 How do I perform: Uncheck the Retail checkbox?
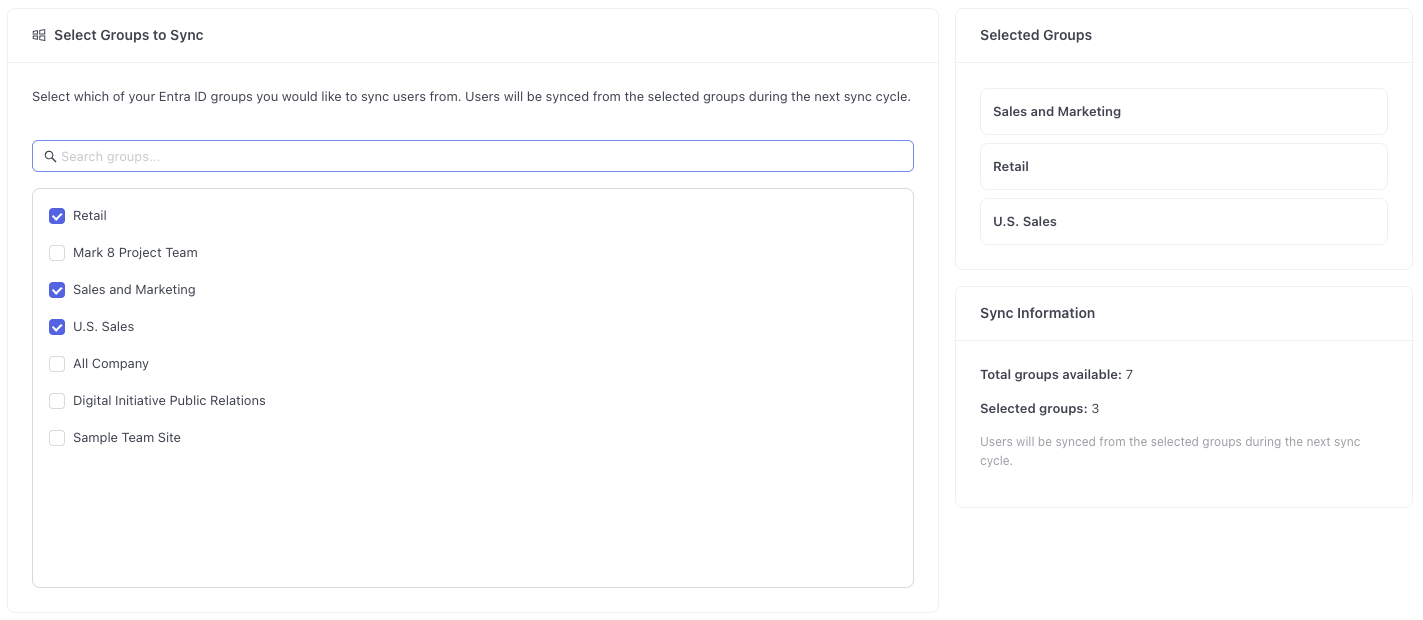tap(57, 216)
